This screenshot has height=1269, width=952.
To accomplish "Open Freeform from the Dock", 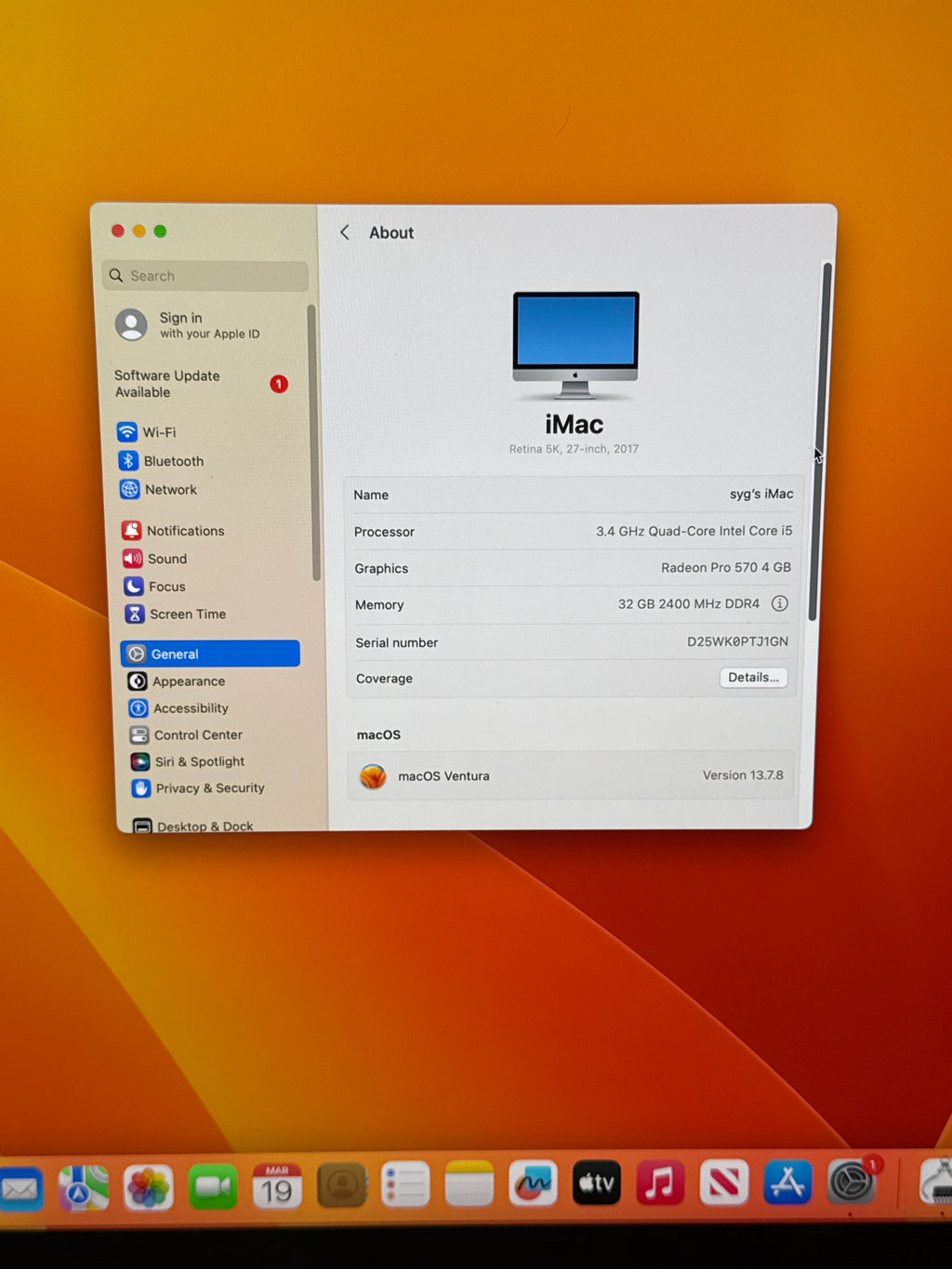I will [534, 1183].
